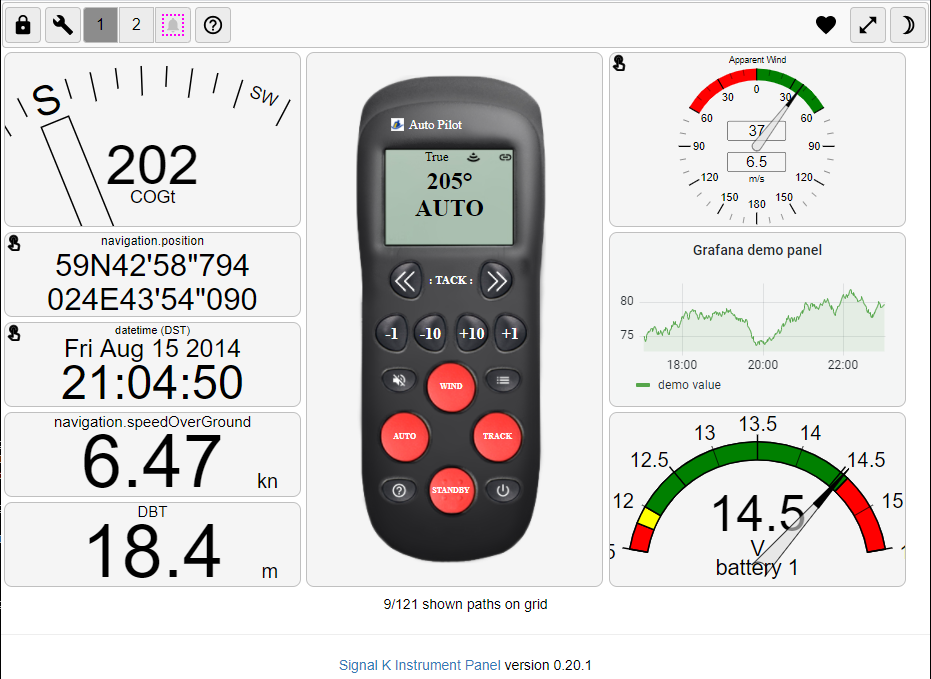This screenshot has height=679, width=931.
Task: Open the Signal K Instrument Panel link
Action: pyautogui.click(x=419, y=665)
